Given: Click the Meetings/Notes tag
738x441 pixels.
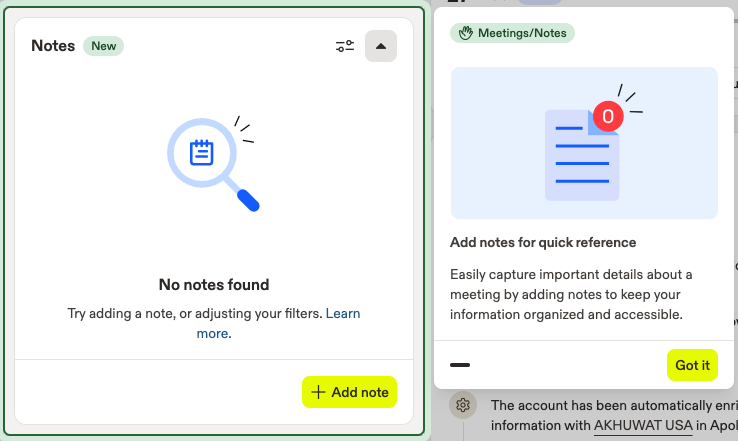Looking at the screenshot, I should pos(513,33).
